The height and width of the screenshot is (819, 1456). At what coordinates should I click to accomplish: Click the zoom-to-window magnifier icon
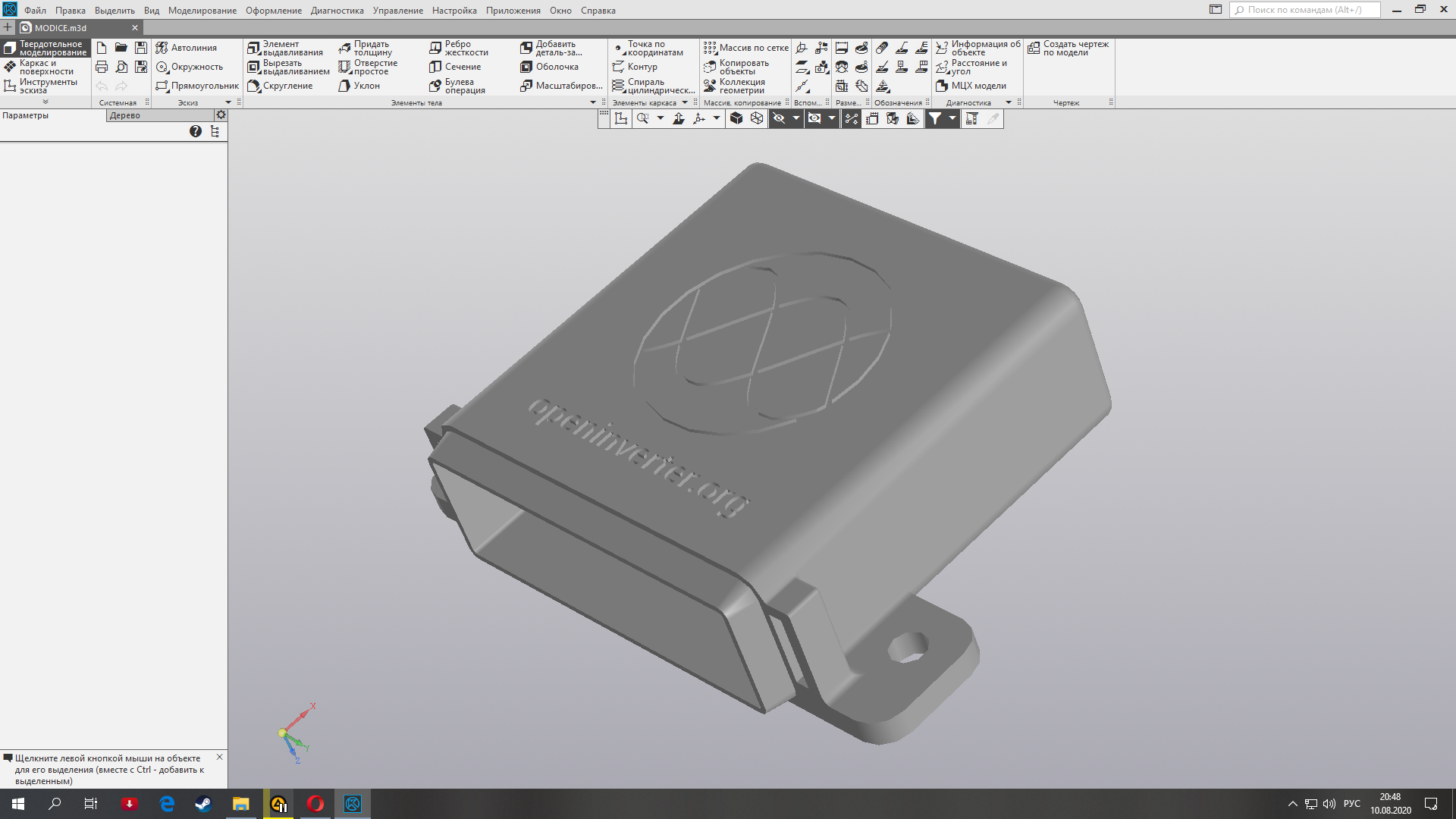643,118
